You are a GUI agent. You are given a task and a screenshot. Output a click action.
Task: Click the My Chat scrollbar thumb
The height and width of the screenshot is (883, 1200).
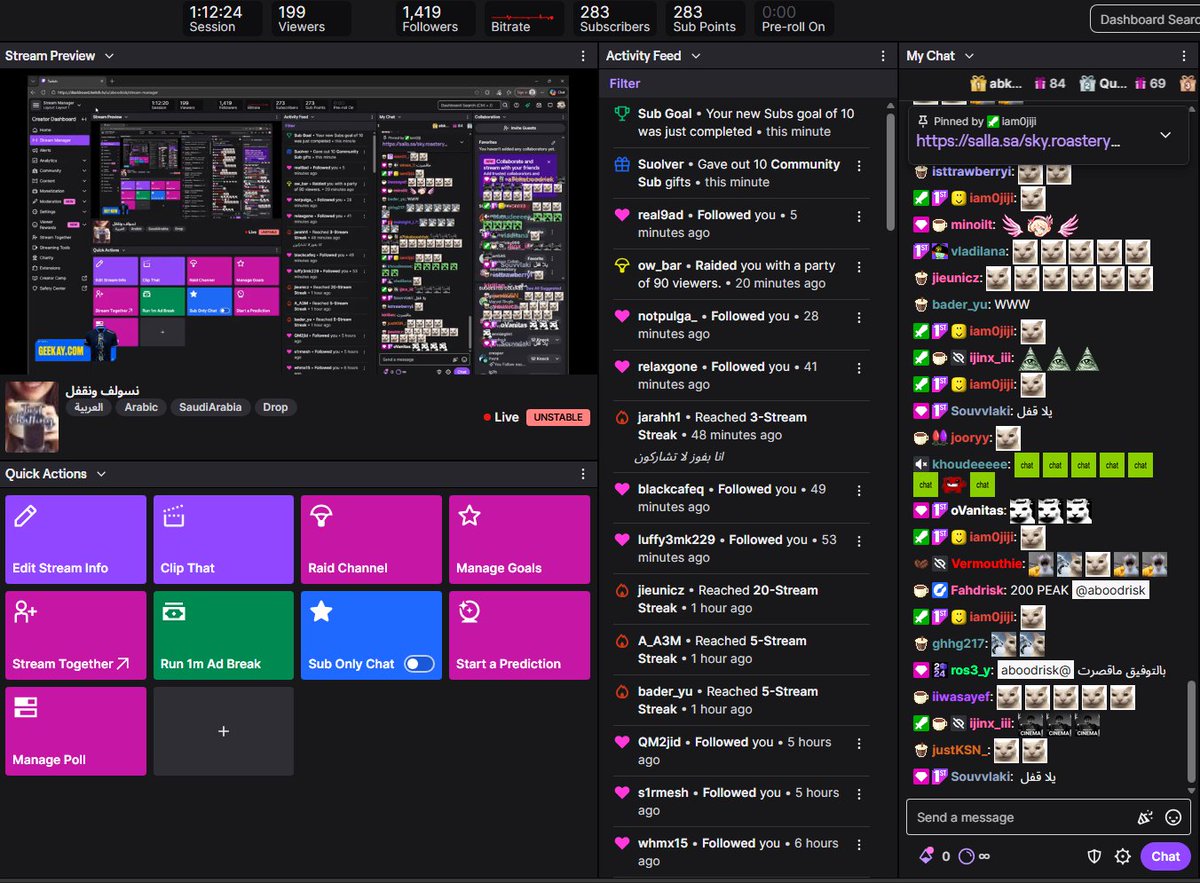coord(1190,733)
